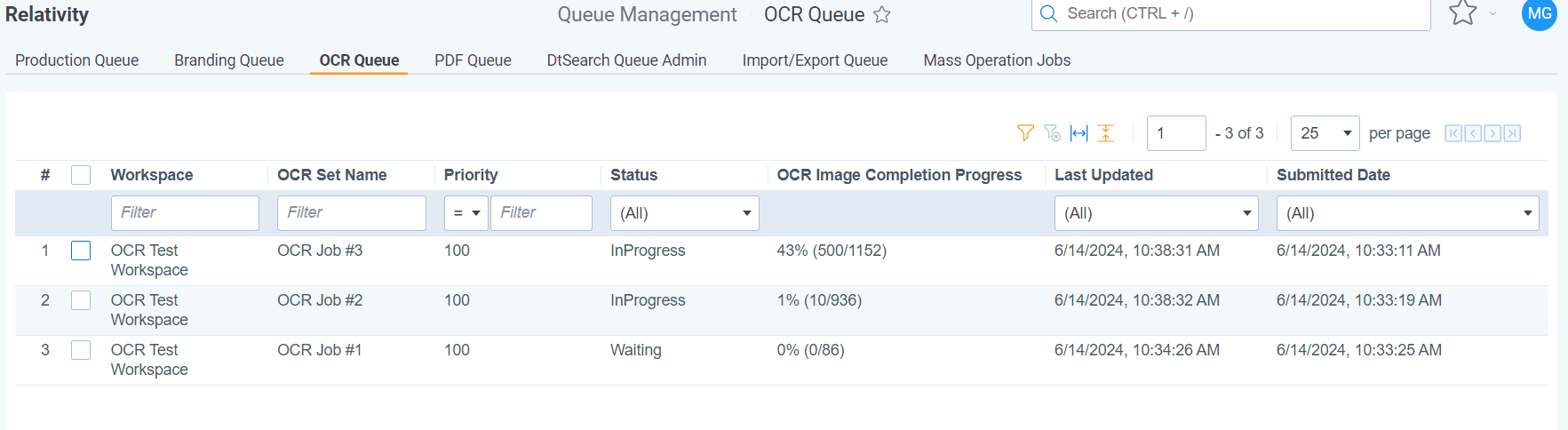
Task: Open Status (All) filter dropdown
Action: pos(685,213)
